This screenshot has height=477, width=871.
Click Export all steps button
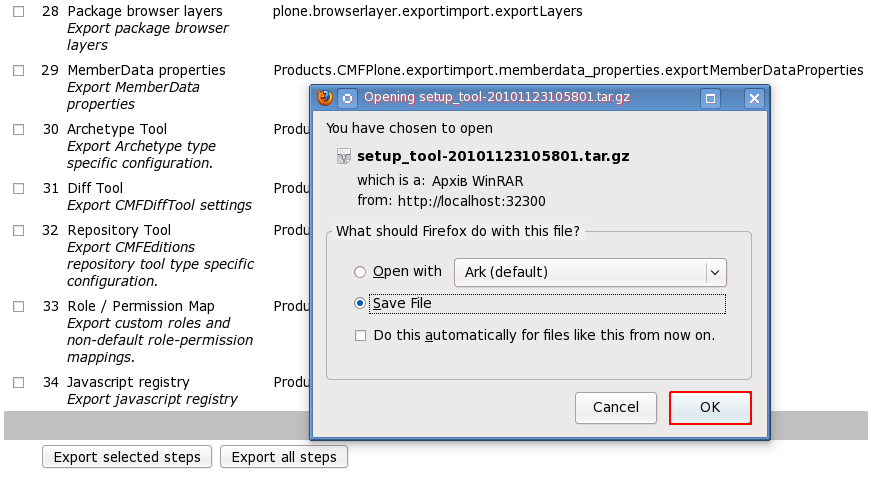[284, 457]
